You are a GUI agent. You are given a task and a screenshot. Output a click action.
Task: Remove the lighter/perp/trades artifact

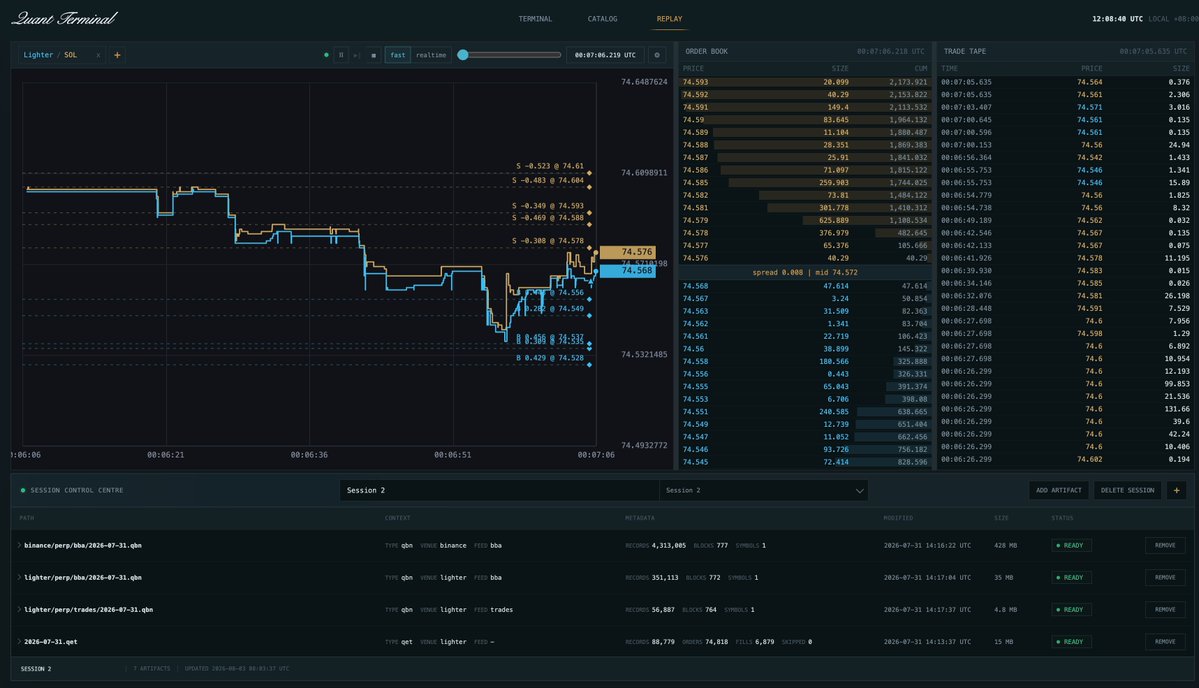[1165, 610]
